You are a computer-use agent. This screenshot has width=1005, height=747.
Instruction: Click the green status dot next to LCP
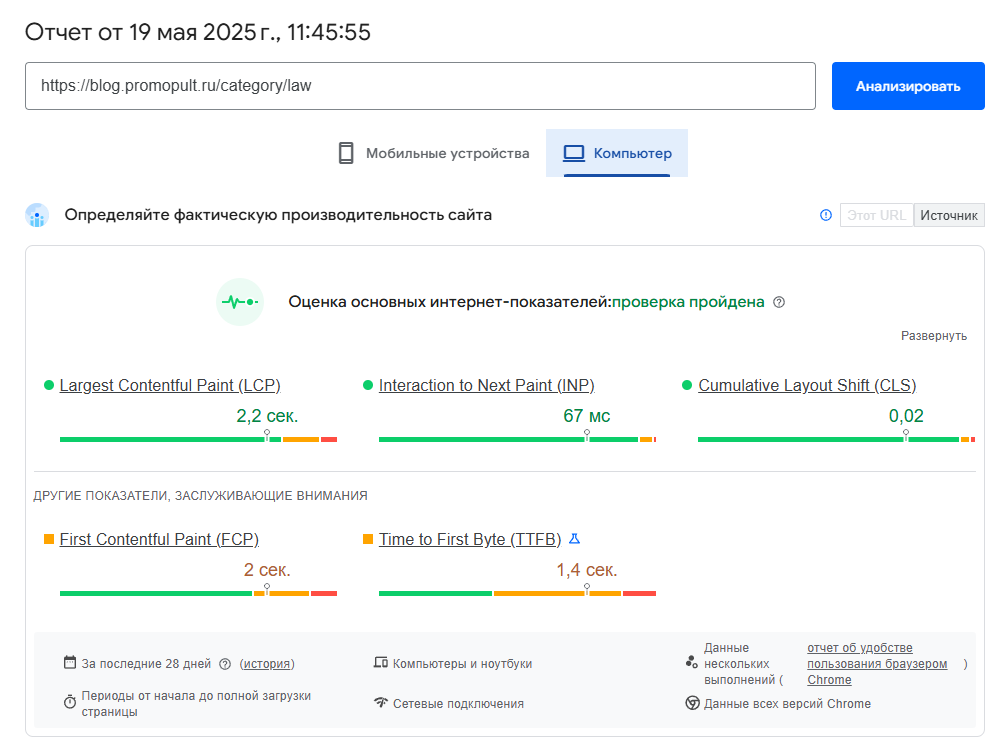click(x=49, y=385)
